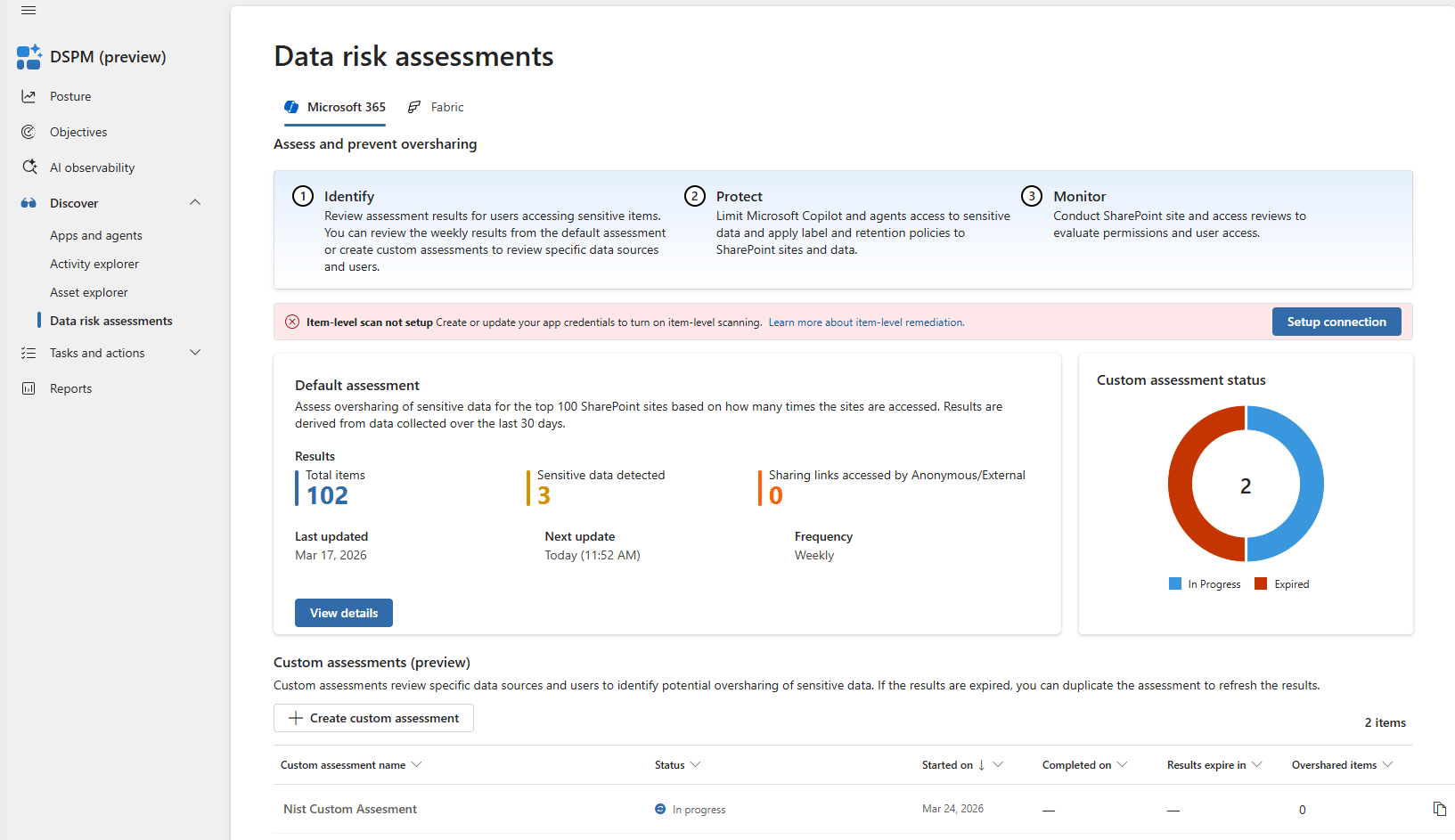Click the Tasks and actions list icon

coord(29,353)
